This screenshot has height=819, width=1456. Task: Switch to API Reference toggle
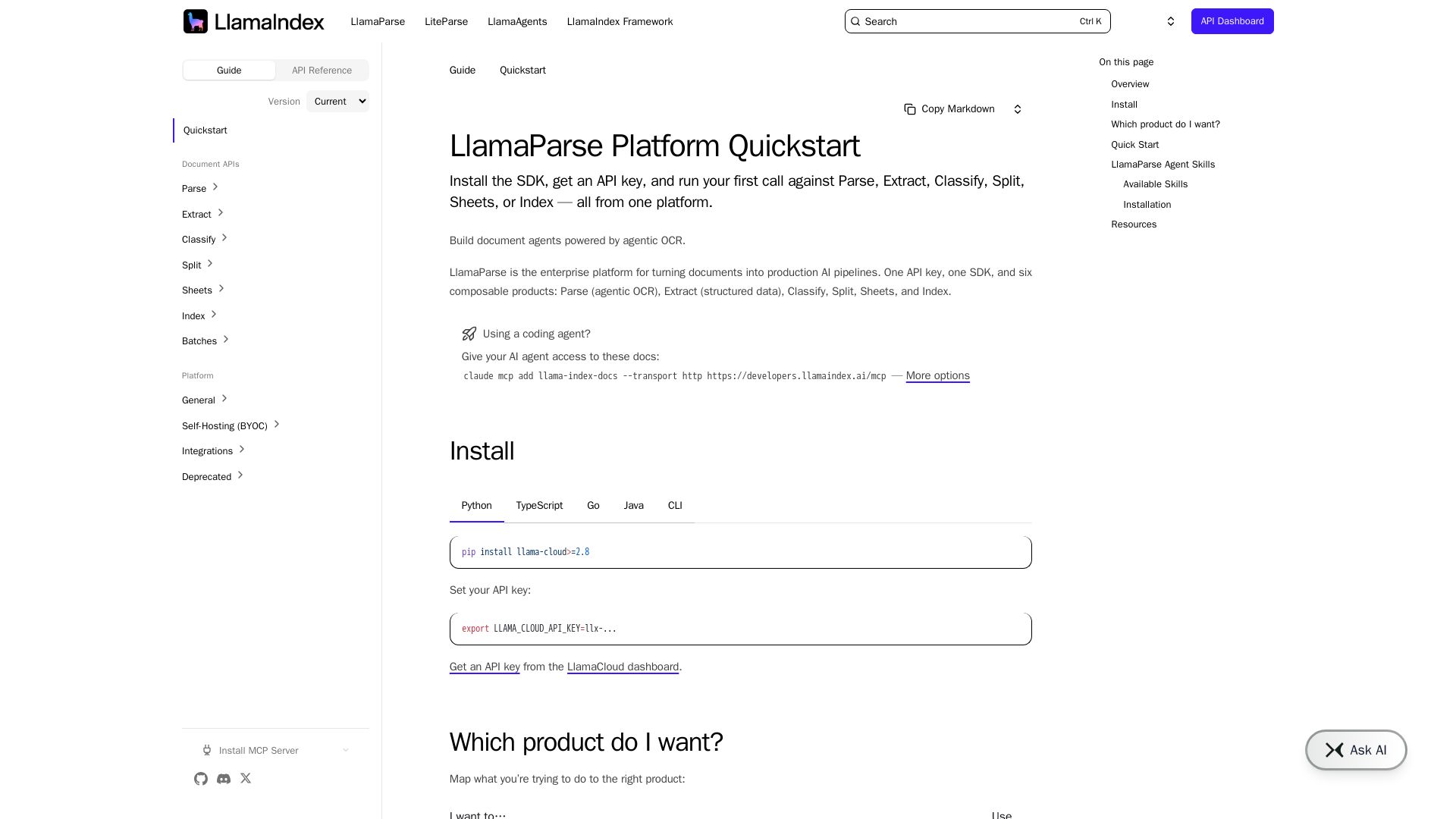(x=322, y=71)
